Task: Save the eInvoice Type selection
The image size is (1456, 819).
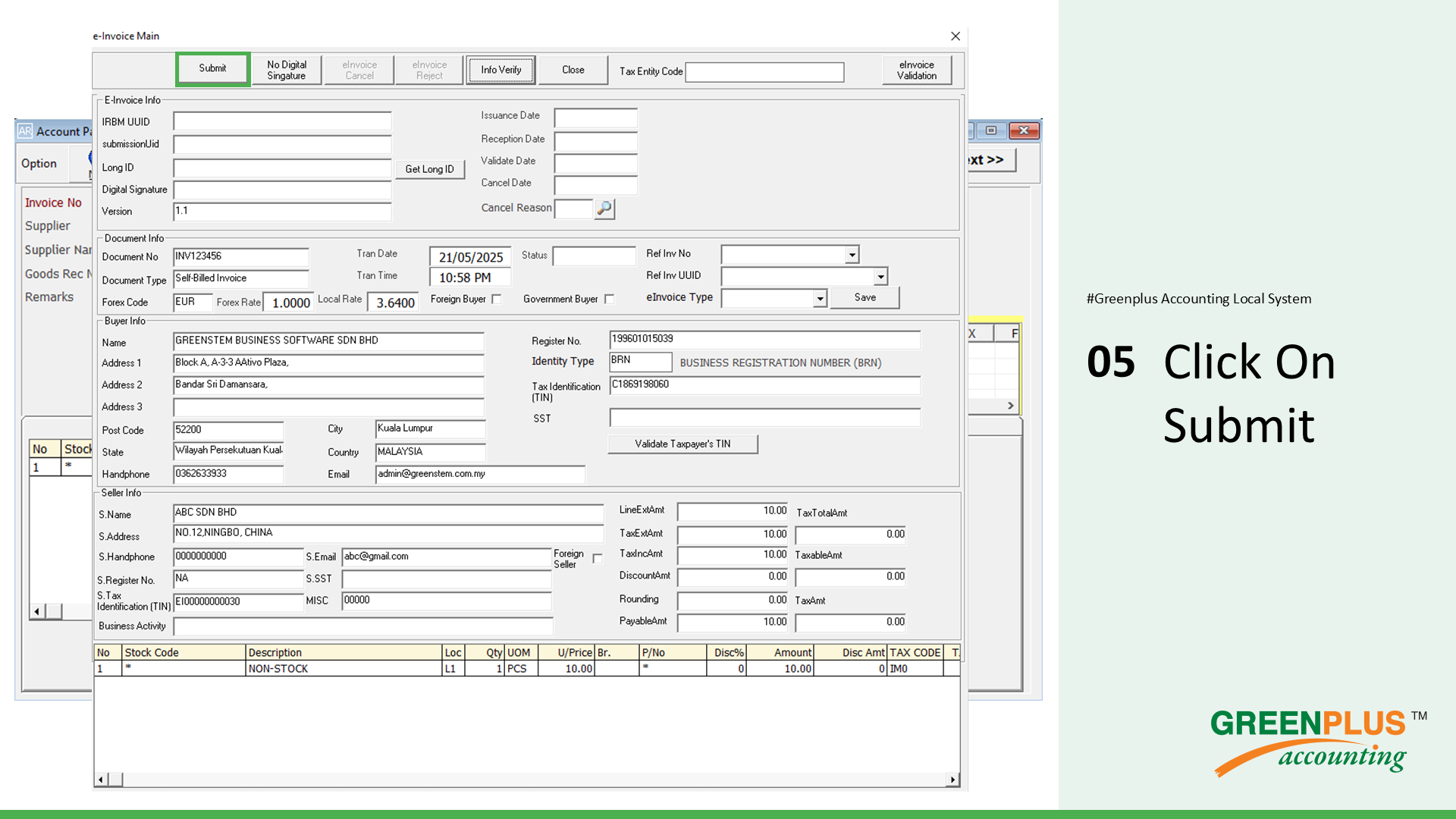Action: coord(864,297)
